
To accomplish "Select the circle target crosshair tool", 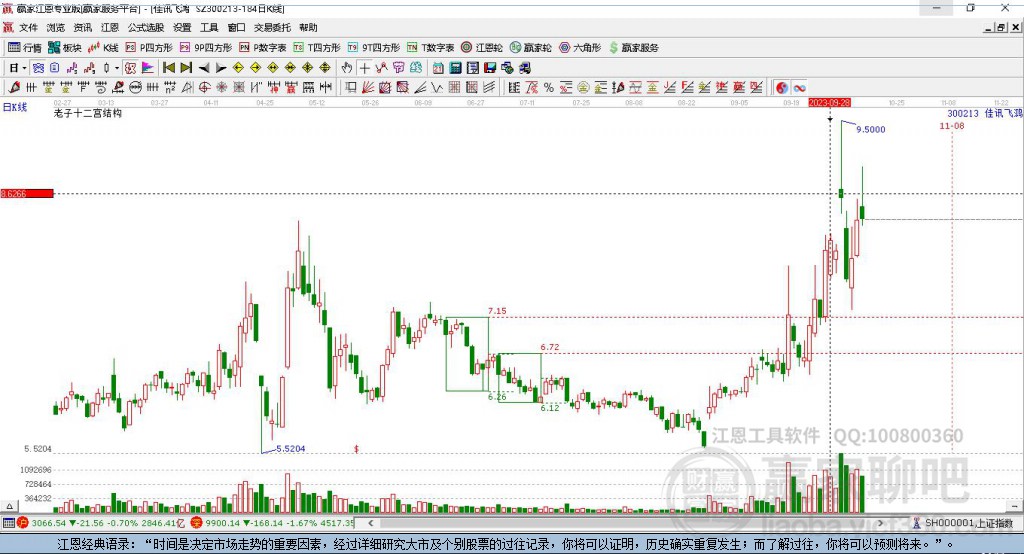I will pos(204,88).
